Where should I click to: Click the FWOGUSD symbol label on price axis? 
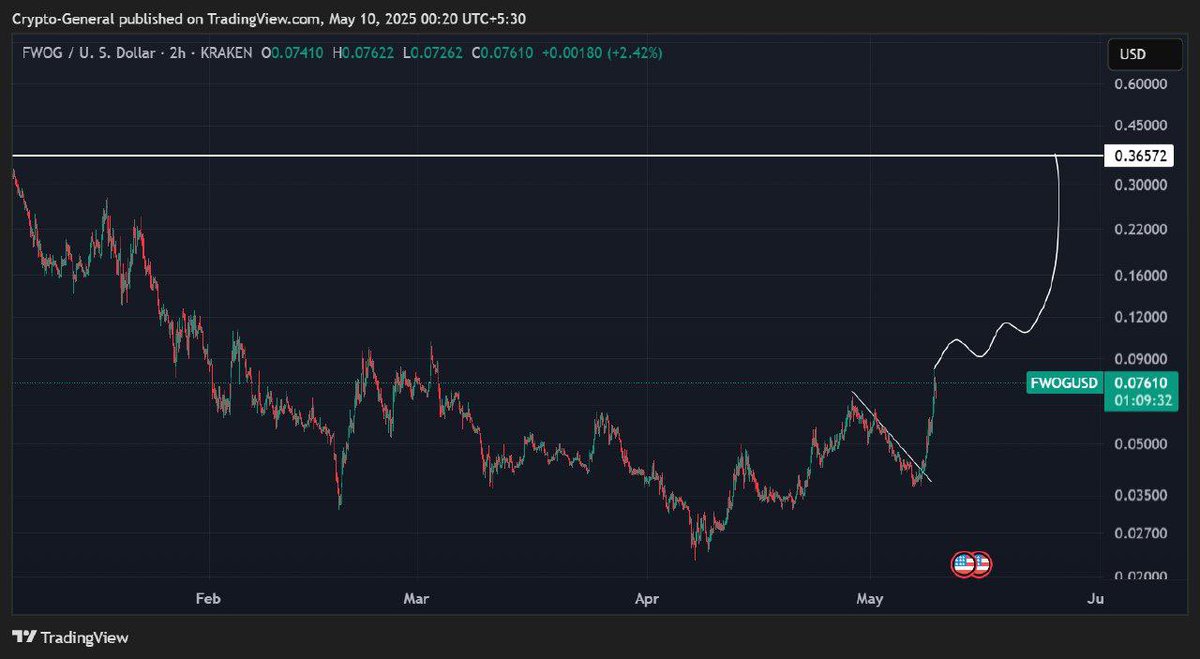tap(1064, 383)
